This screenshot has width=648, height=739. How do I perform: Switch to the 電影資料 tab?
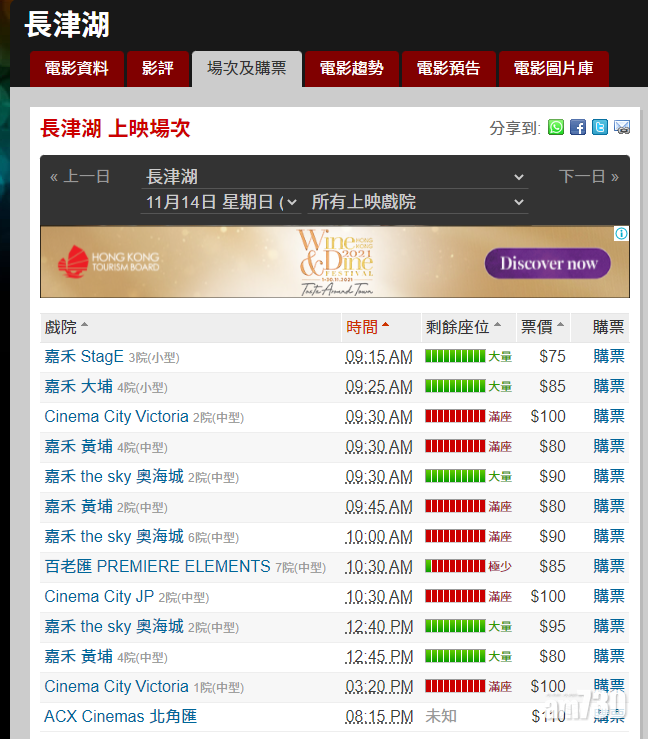coord(77,69)
